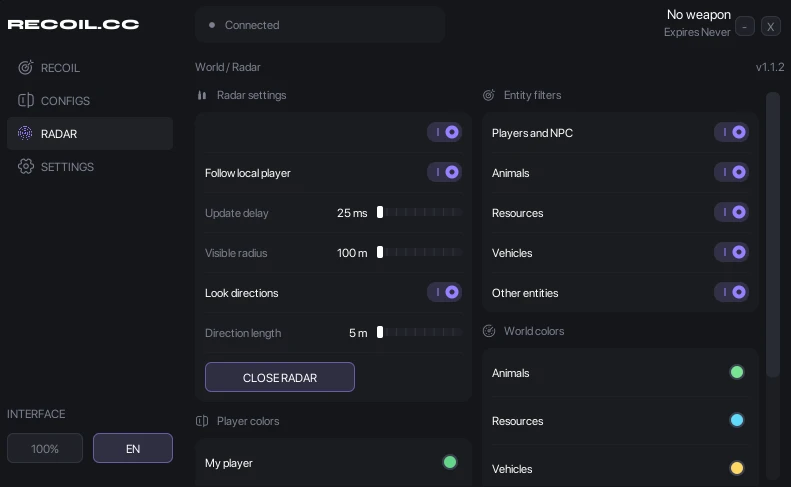Click the v1.1.2 version label
The image size is (791, 487).
770,67
